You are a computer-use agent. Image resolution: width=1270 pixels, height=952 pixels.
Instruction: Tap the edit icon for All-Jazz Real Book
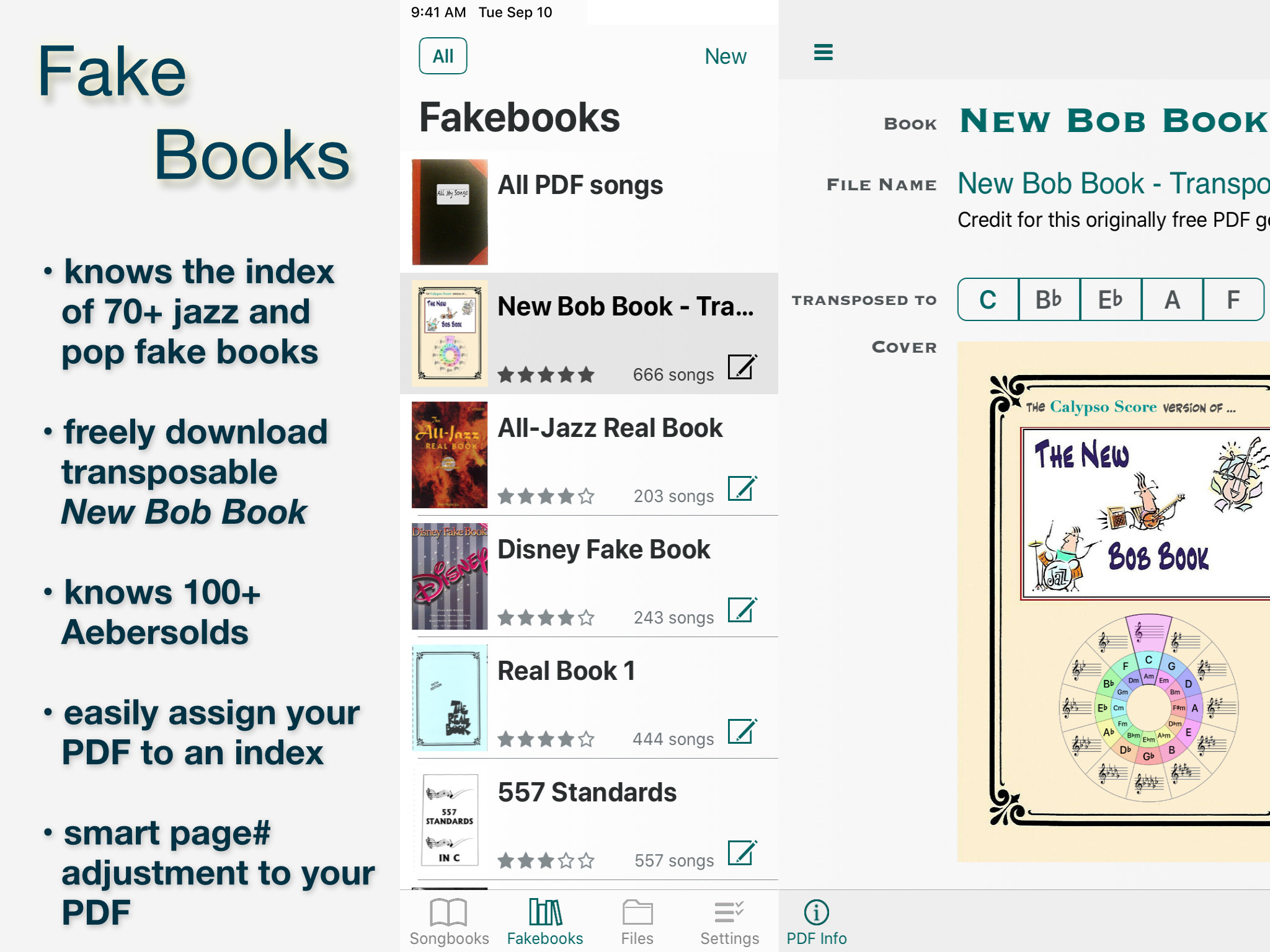coord(742,488)
